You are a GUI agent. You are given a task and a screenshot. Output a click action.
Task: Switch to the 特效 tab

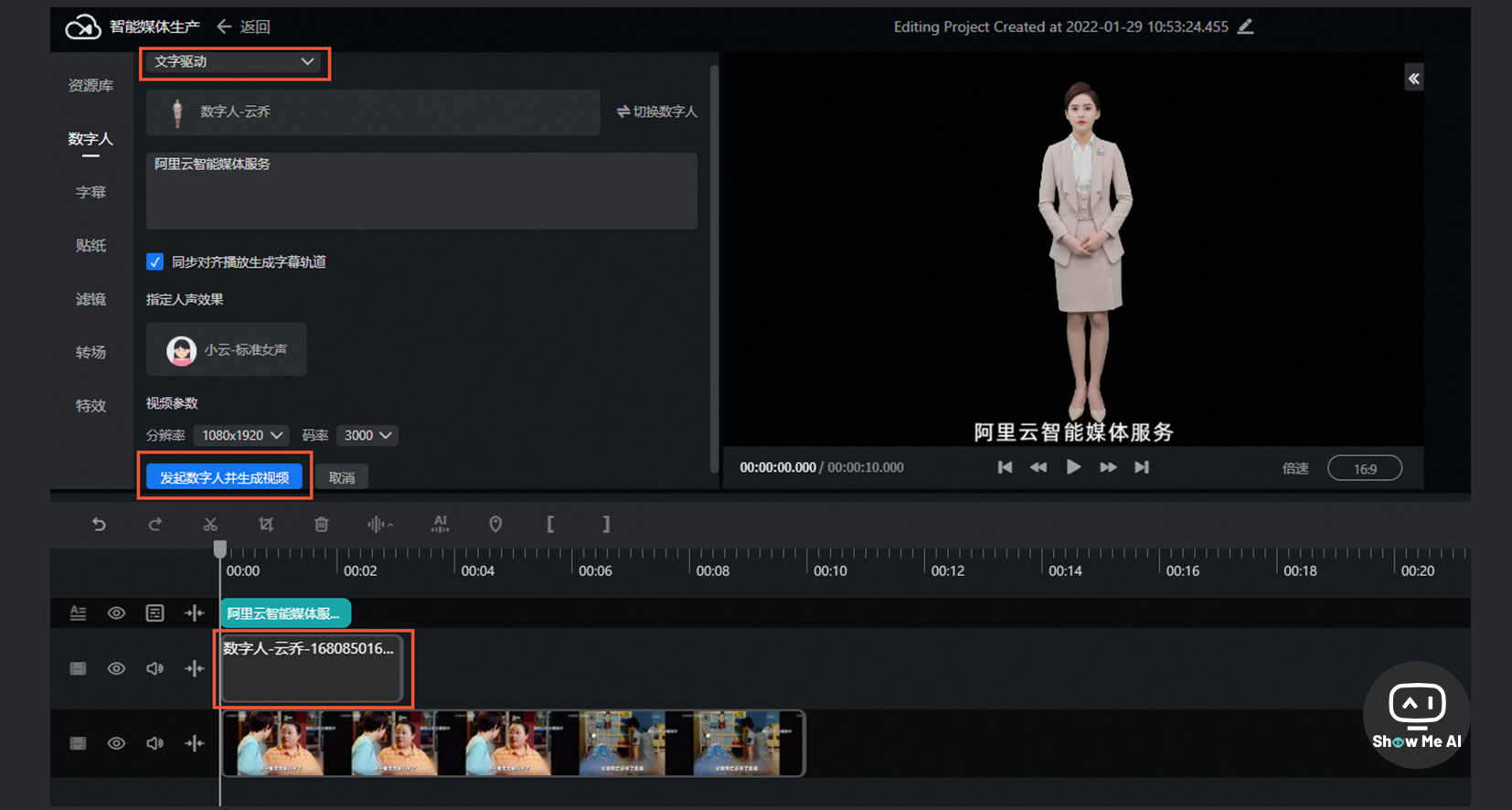point(91,406)
